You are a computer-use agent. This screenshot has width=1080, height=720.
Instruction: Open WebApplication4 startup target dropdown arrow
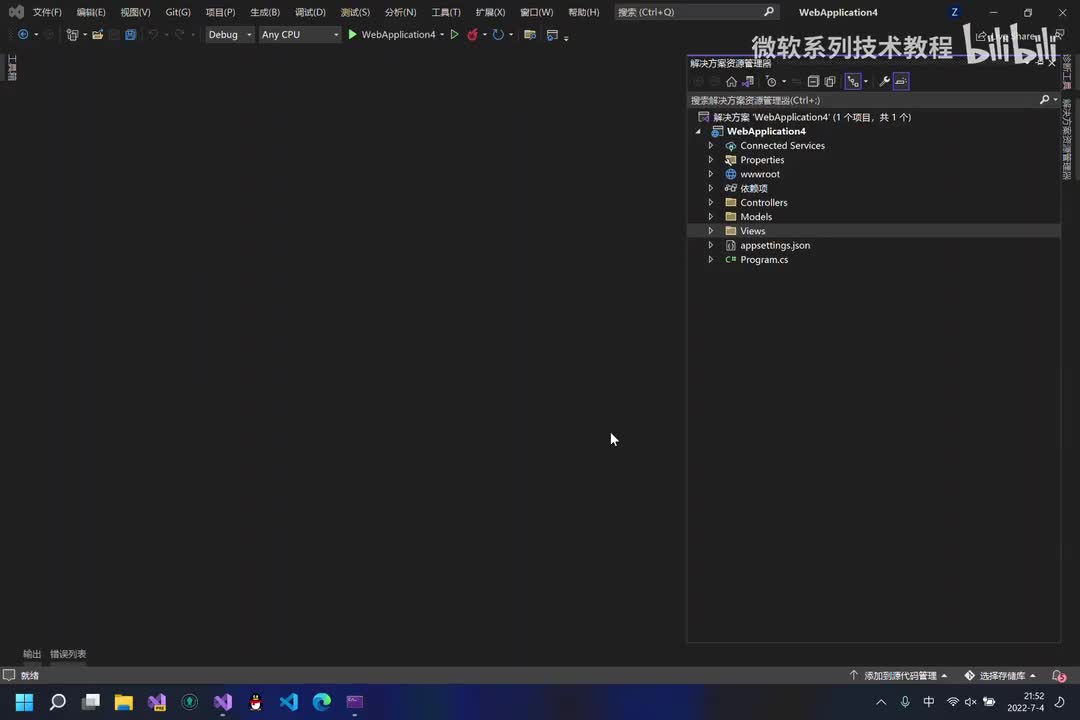[442, 34]
